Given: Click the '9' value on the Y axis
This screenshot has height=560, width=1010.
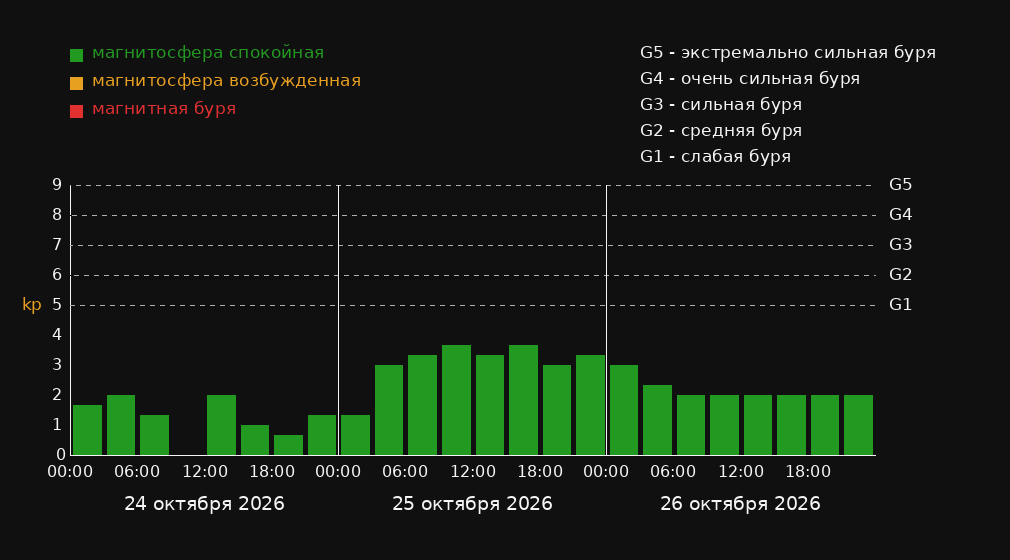Looking at the screenshot, I should (x=57, y=185).
